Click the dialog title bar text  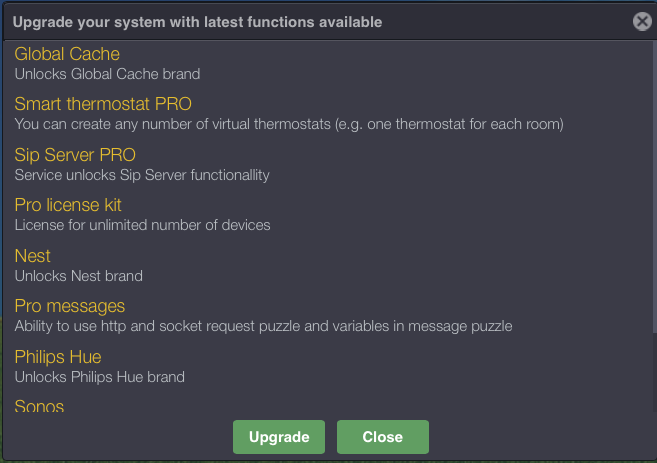(196, 21)
